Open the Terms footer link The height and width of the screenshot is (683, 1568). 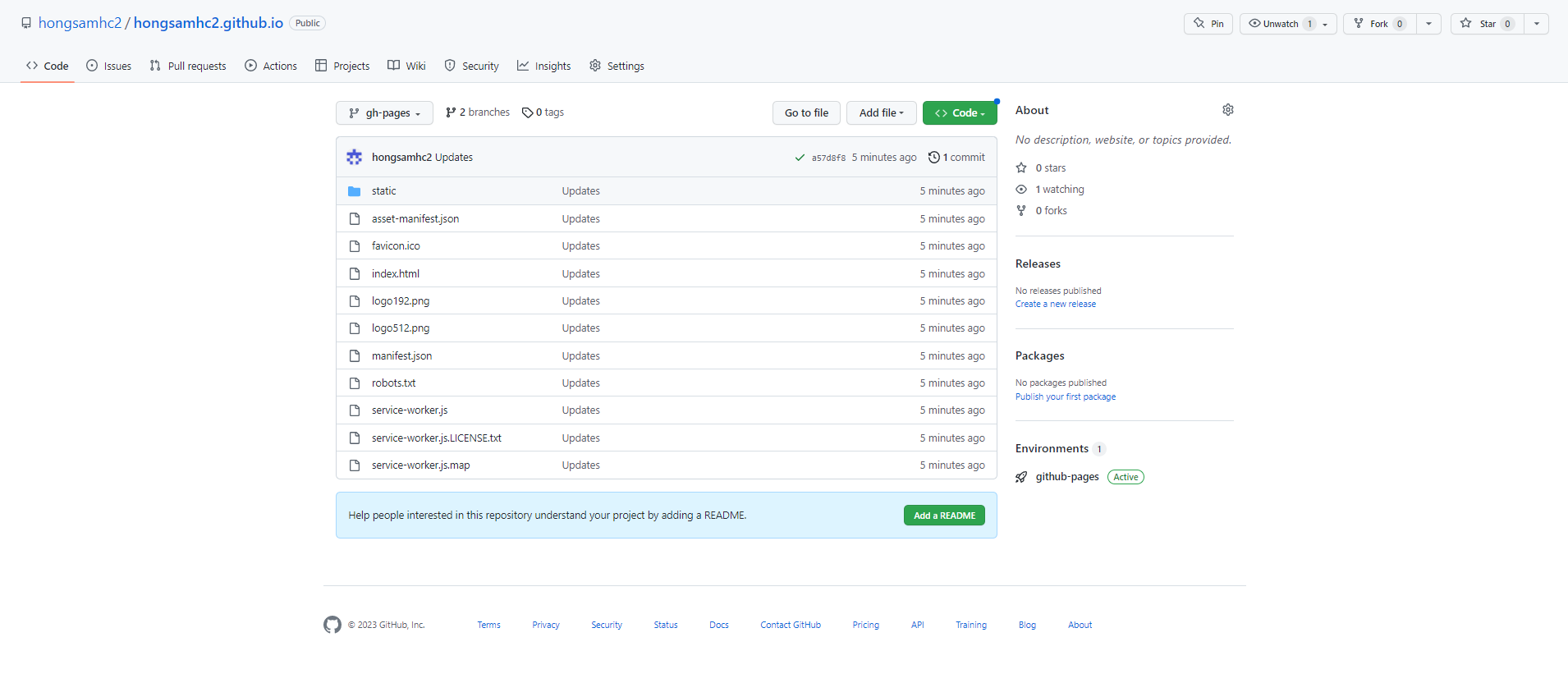tap(488, 626)
